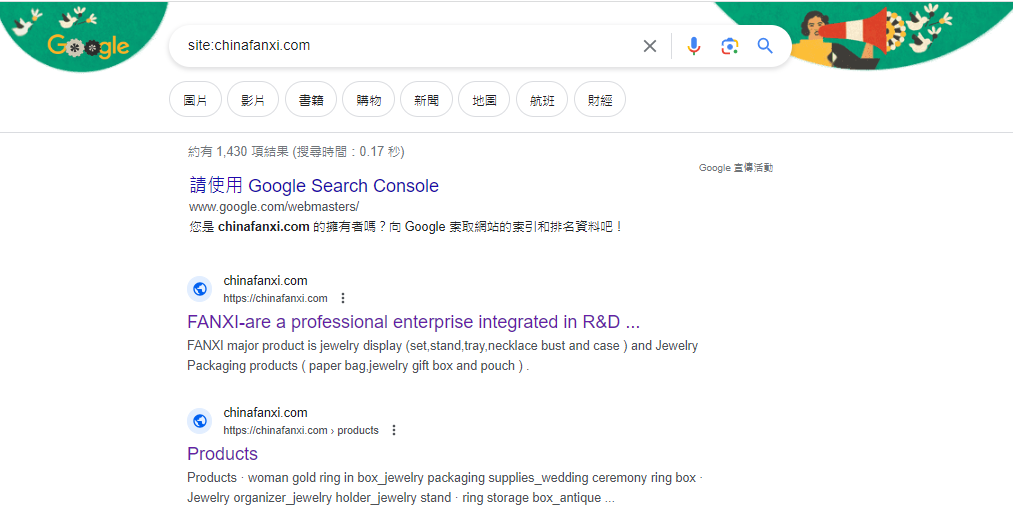Switch to the 財經 filter tab
Image resolution: width=1013 pixels, height=522 pixels.
[600, 99]
